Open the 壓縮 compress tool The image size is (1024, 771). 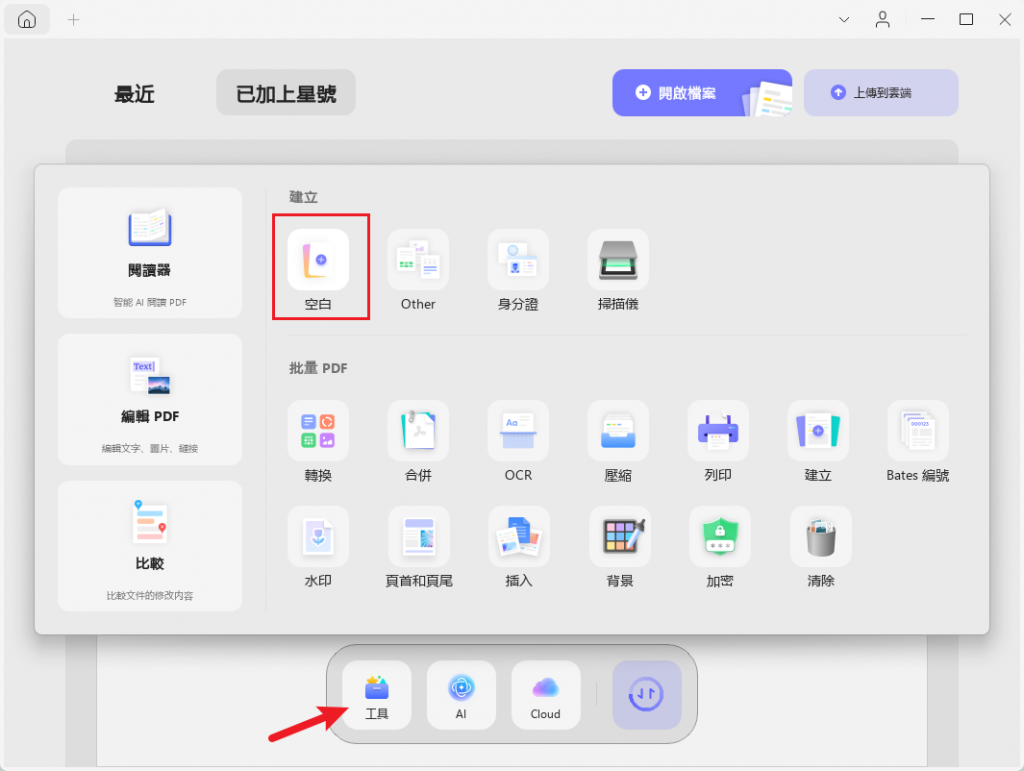[618, 432]
